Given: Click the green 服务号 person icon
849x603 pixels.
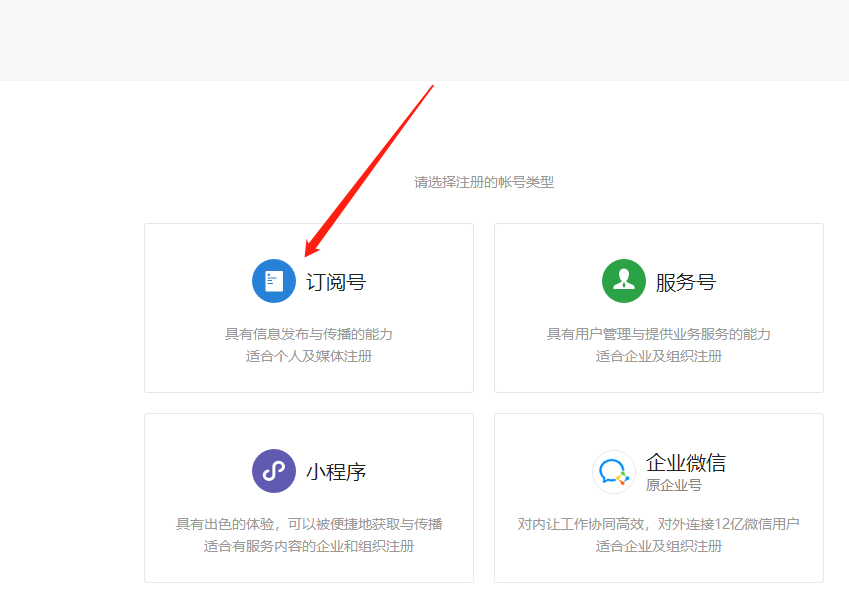Looking at the screenshot, I should click(x=623, y=281).
